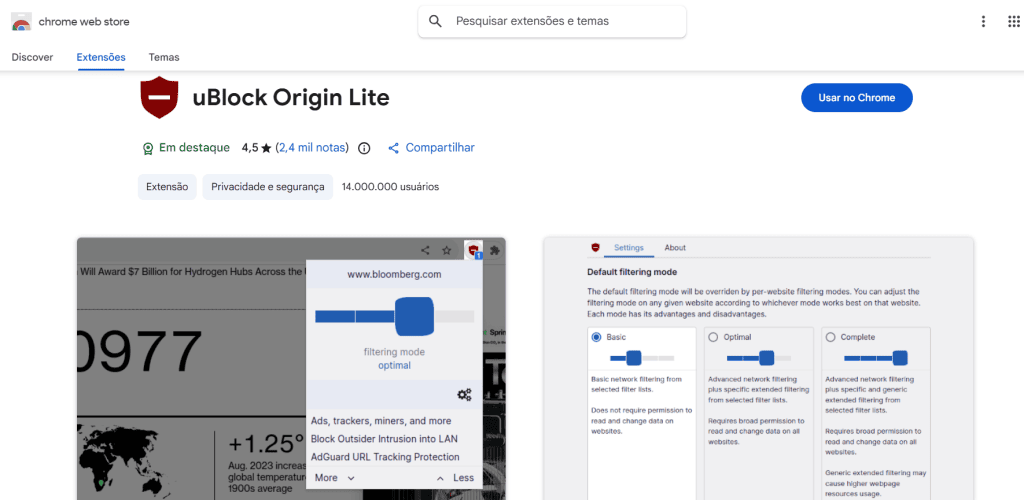Click the star bookmark icon in screenshot
Image resolution: width=1024 pixels, height=500 pixels.
[x=447, y=249]
